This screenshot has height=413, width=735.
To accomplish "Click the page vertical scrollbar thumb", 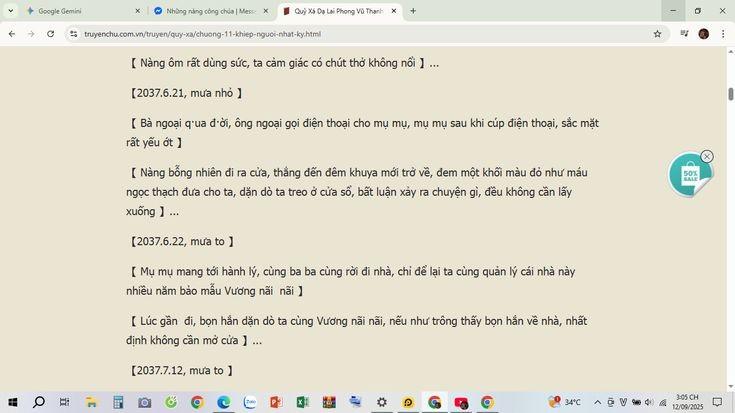I will [x=730, y=94].
